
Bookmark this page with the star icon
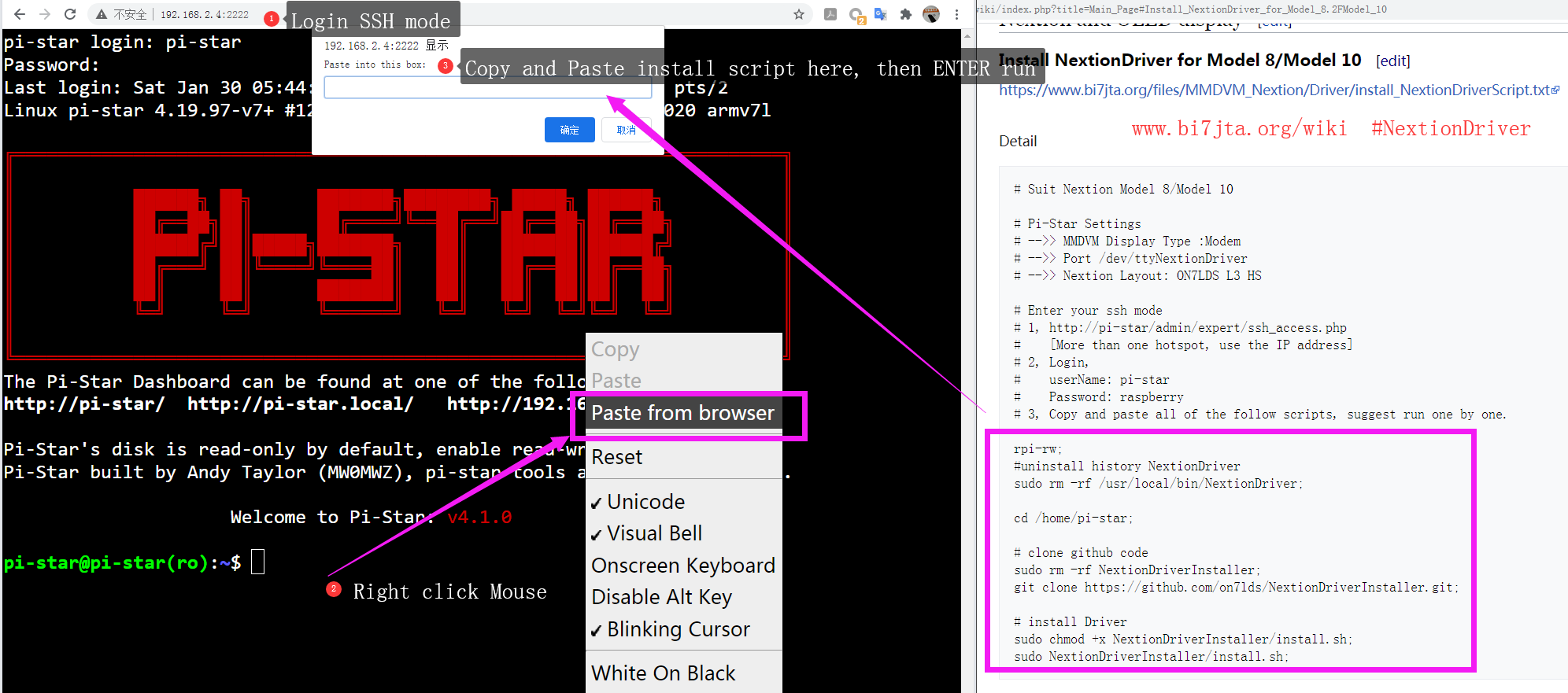799,14
